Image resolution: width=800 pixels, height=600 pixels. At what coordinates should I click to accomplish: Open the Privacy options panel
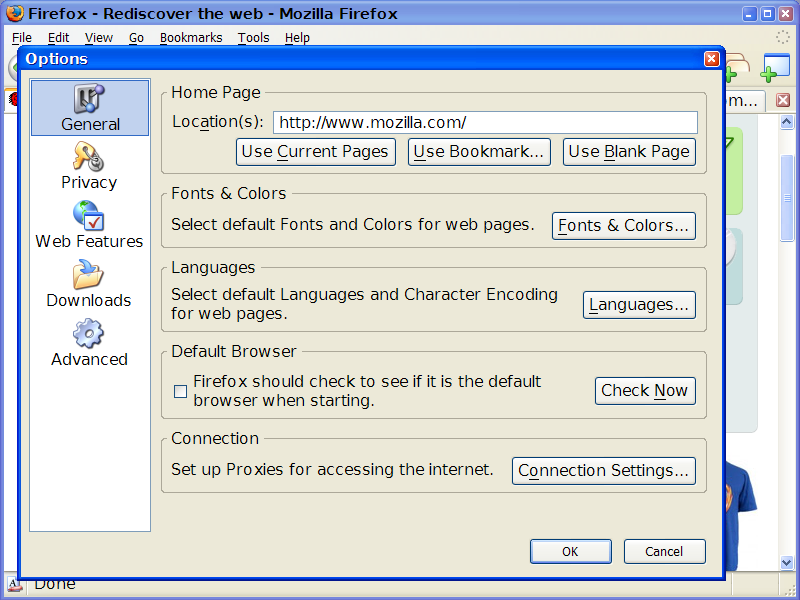(x=89, y=158)
